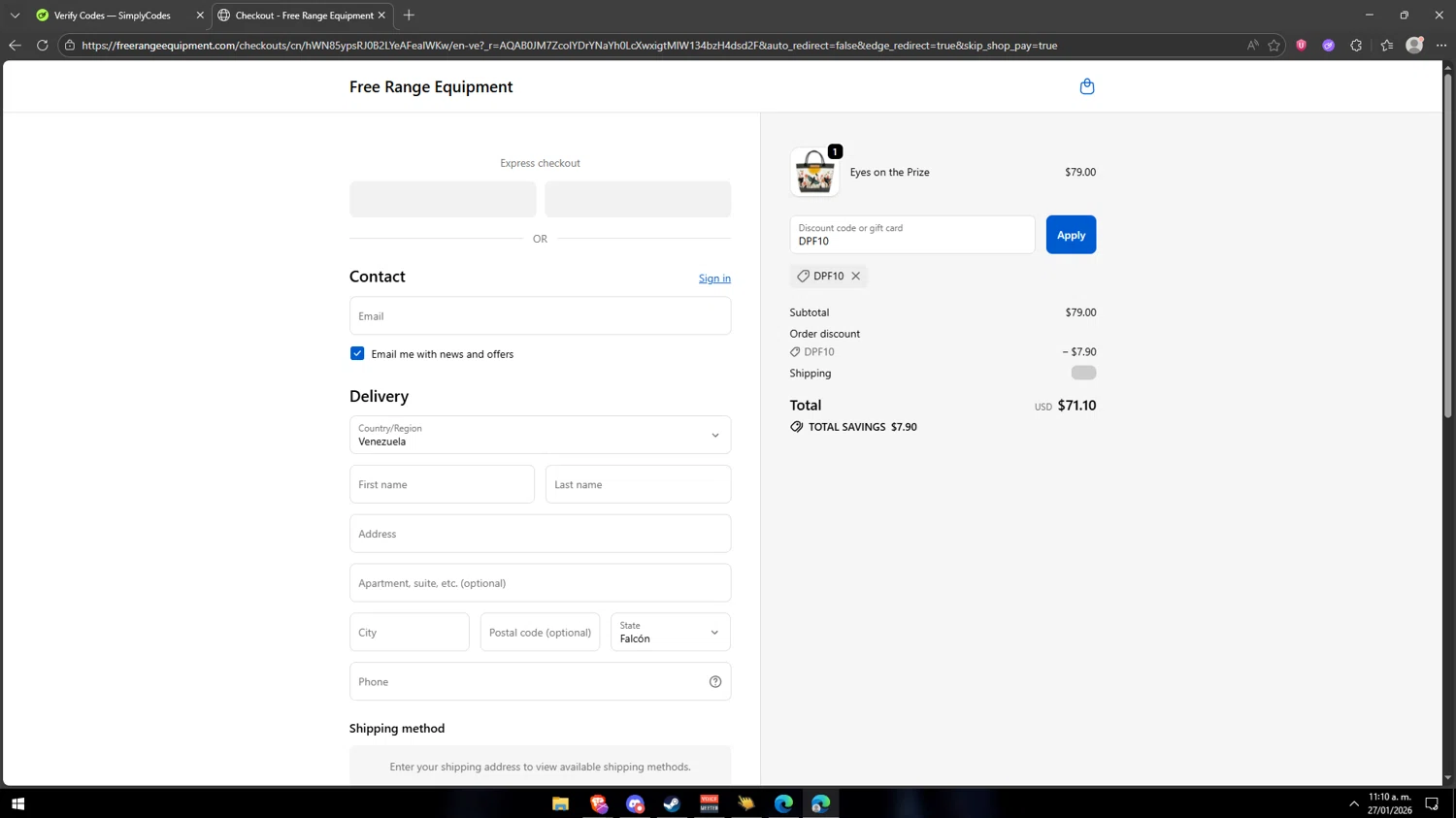The width and height of the screenshot is (1456, 818).
Task: Uncheck Email me with news and offers
Action: 357,354
